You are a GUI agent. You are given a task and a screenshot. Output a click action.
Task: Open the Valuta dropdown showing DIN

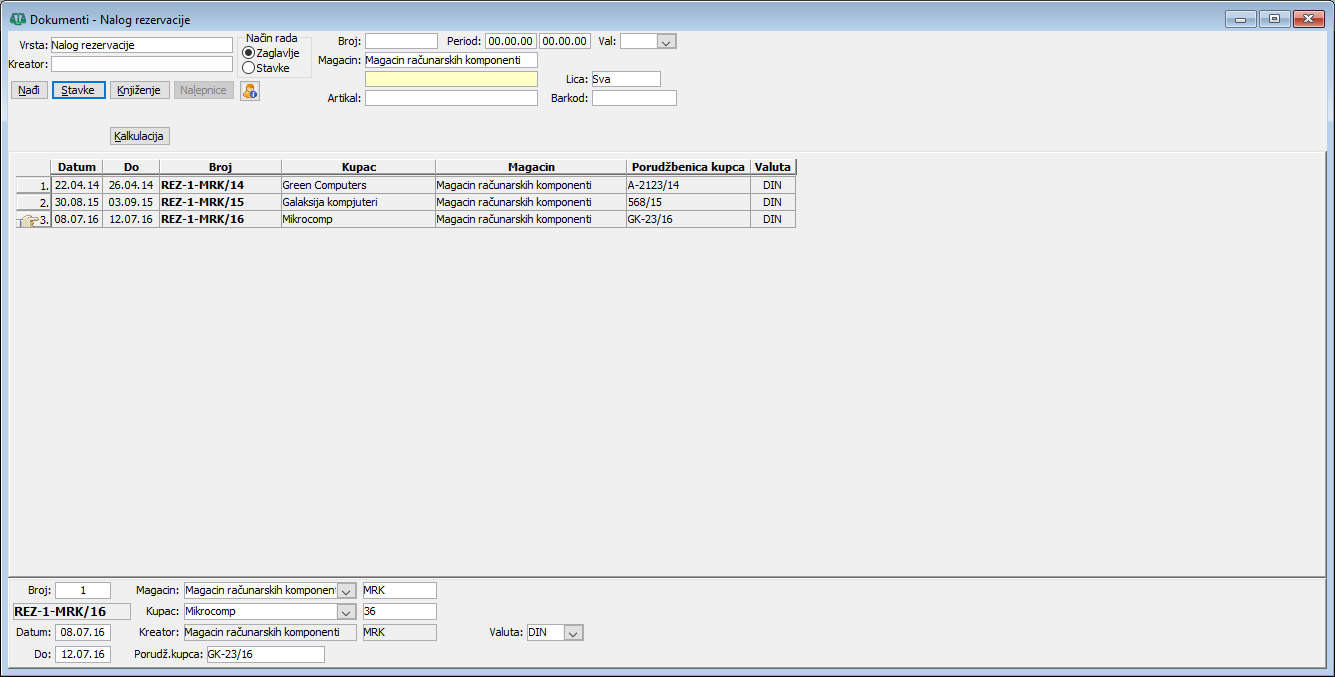click(x=573, y=633)
